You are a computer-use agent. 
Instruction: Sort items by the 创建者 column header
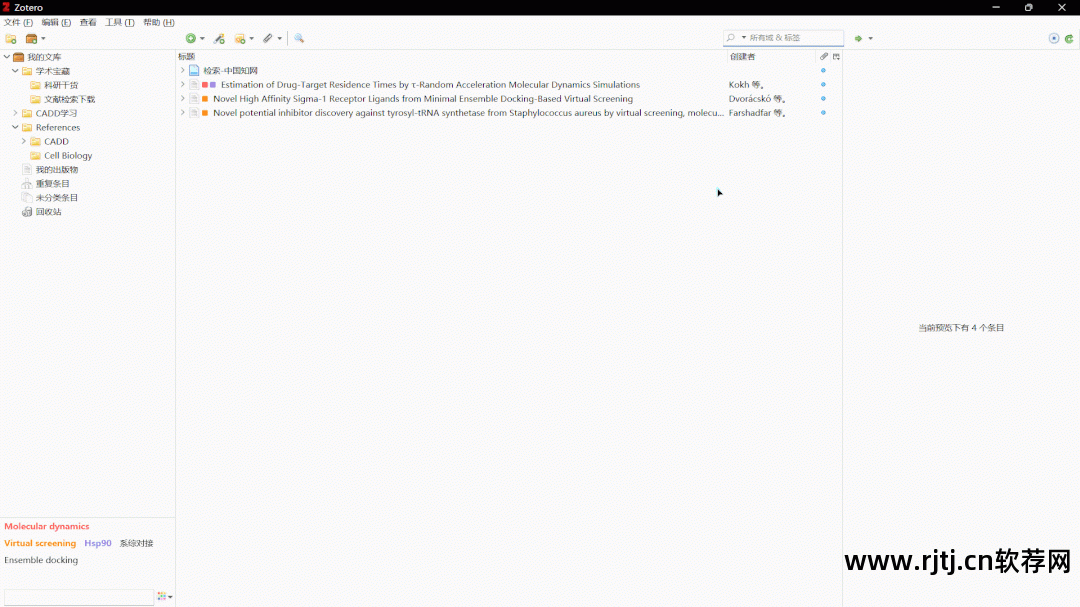pos(771,56)
